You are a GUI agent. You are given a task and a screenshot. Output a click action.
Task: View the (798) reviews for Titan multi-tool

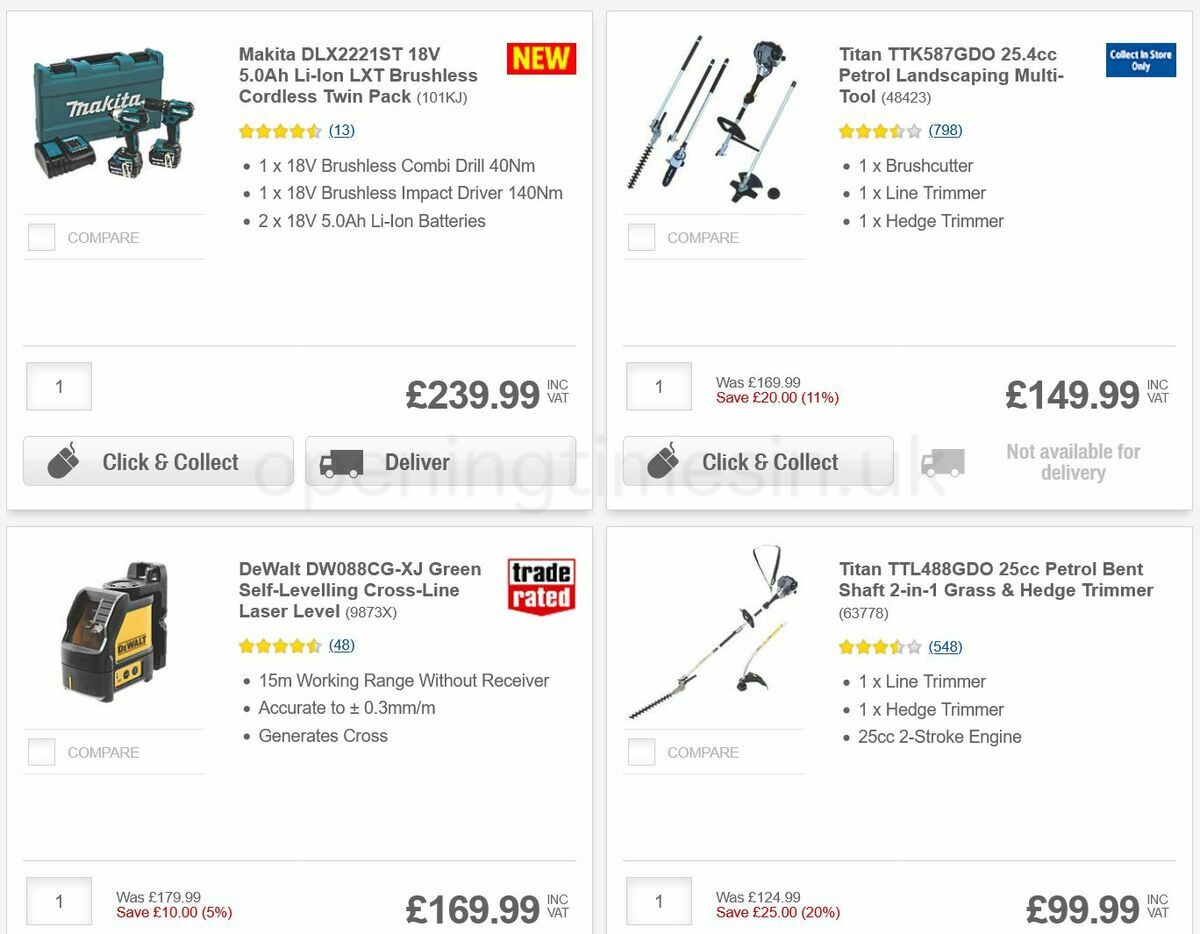pyautogui.click(x=944, y=130)
